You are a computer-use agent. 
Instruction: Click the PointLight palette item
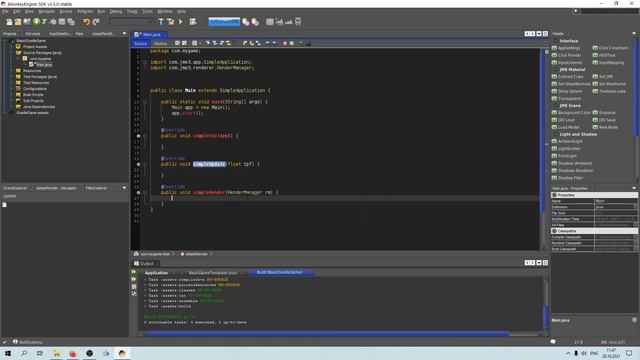pyautogui.click(x=564, y=156)
